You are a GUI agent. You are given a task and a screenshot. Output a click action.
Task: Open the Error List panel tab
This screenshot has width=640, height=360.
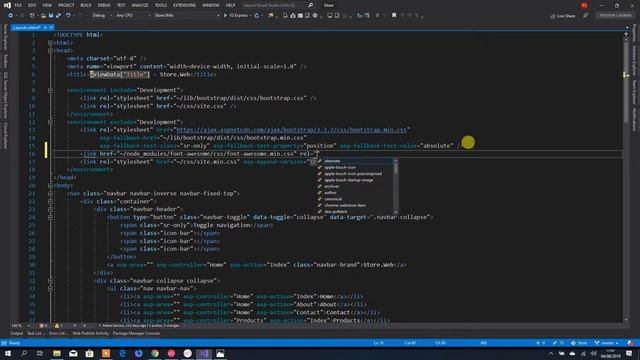[58, 333]
